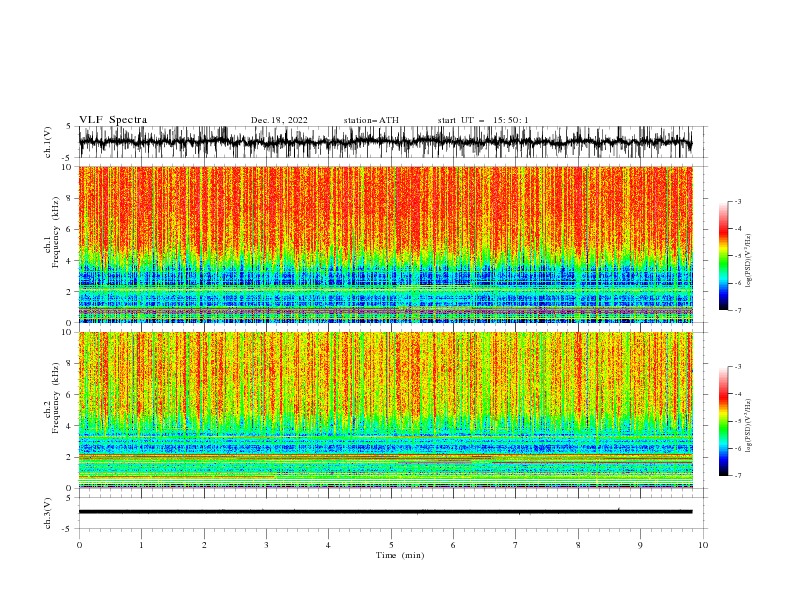
Task: Click the ch.1 color bar log(PSD) label
Action: [x=749, y=261]
